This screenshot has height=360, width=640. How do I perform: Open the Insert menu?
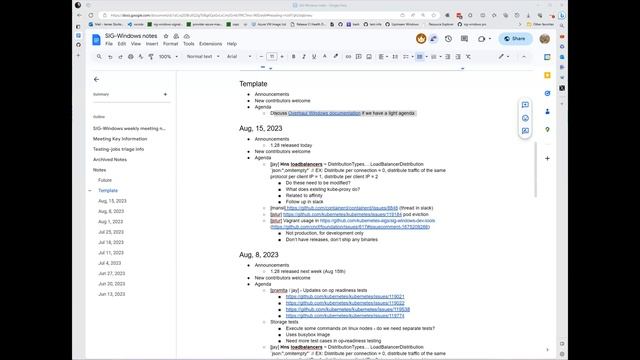[x=152, y=44]
